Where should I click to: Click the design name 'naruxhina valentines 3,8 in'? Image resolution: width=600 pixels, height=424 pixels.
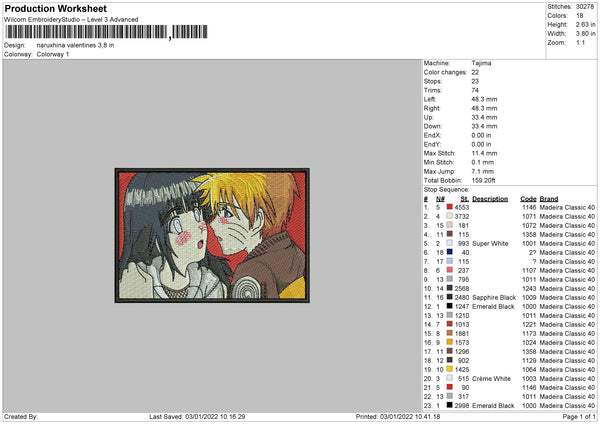[x=75, y=45]
